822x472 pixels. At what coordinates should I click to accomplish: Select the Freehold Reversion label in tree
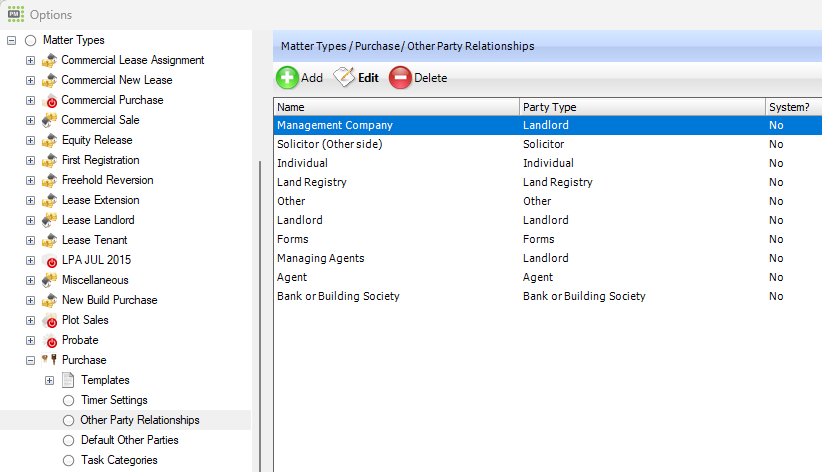click(x=107, y=180)
